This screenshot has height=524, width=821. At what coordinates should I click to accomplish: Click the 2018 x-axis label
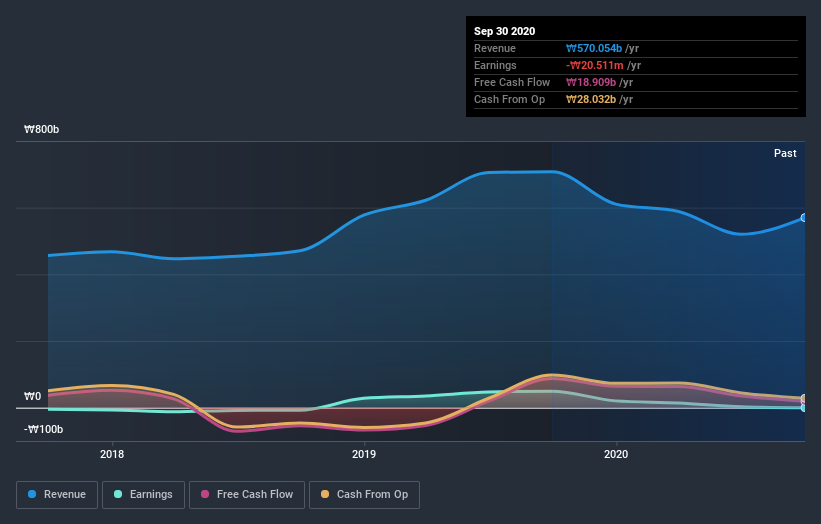(x=112, y=454)
